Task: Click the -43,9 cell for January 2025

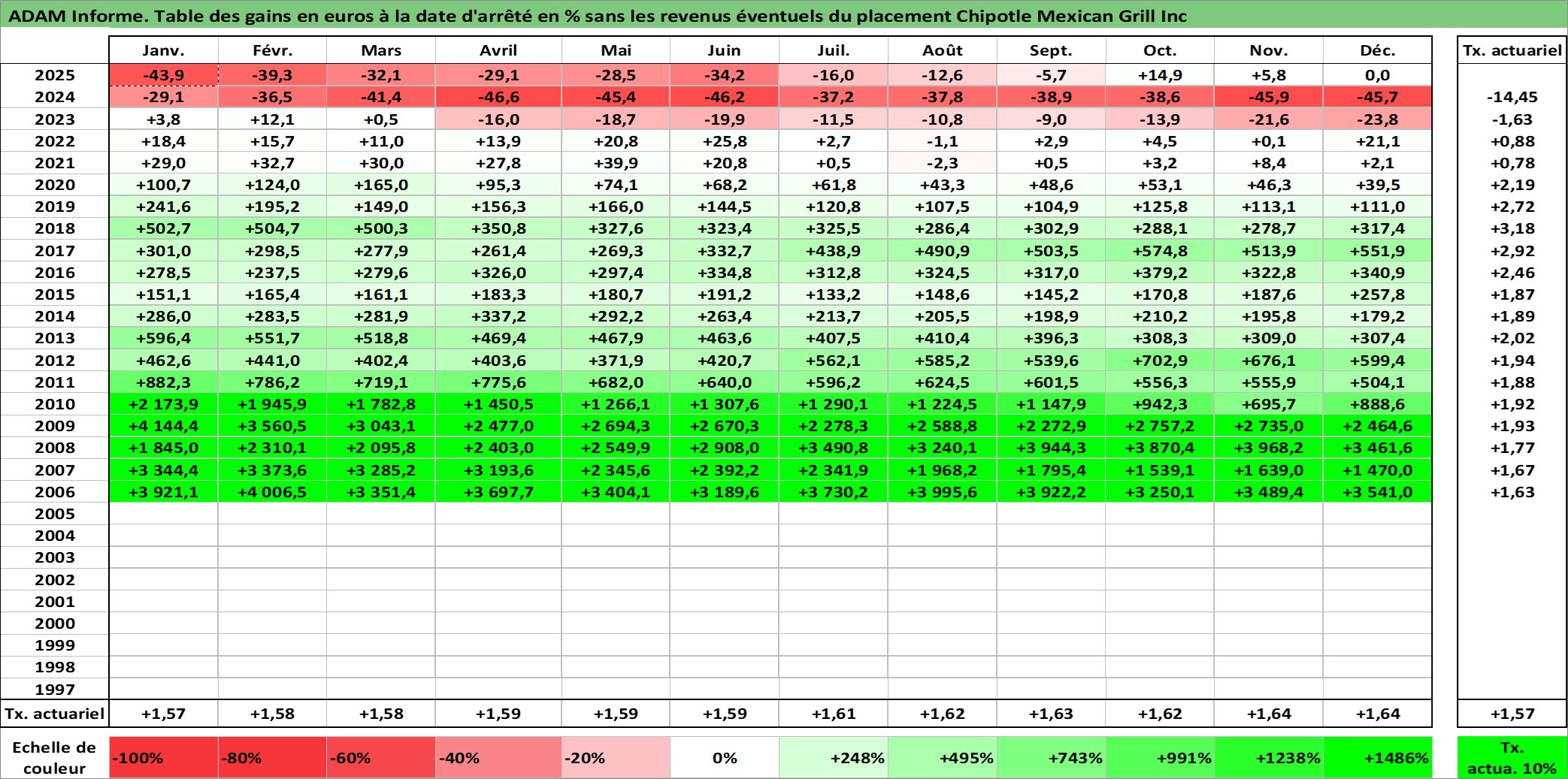Action: 163,75
